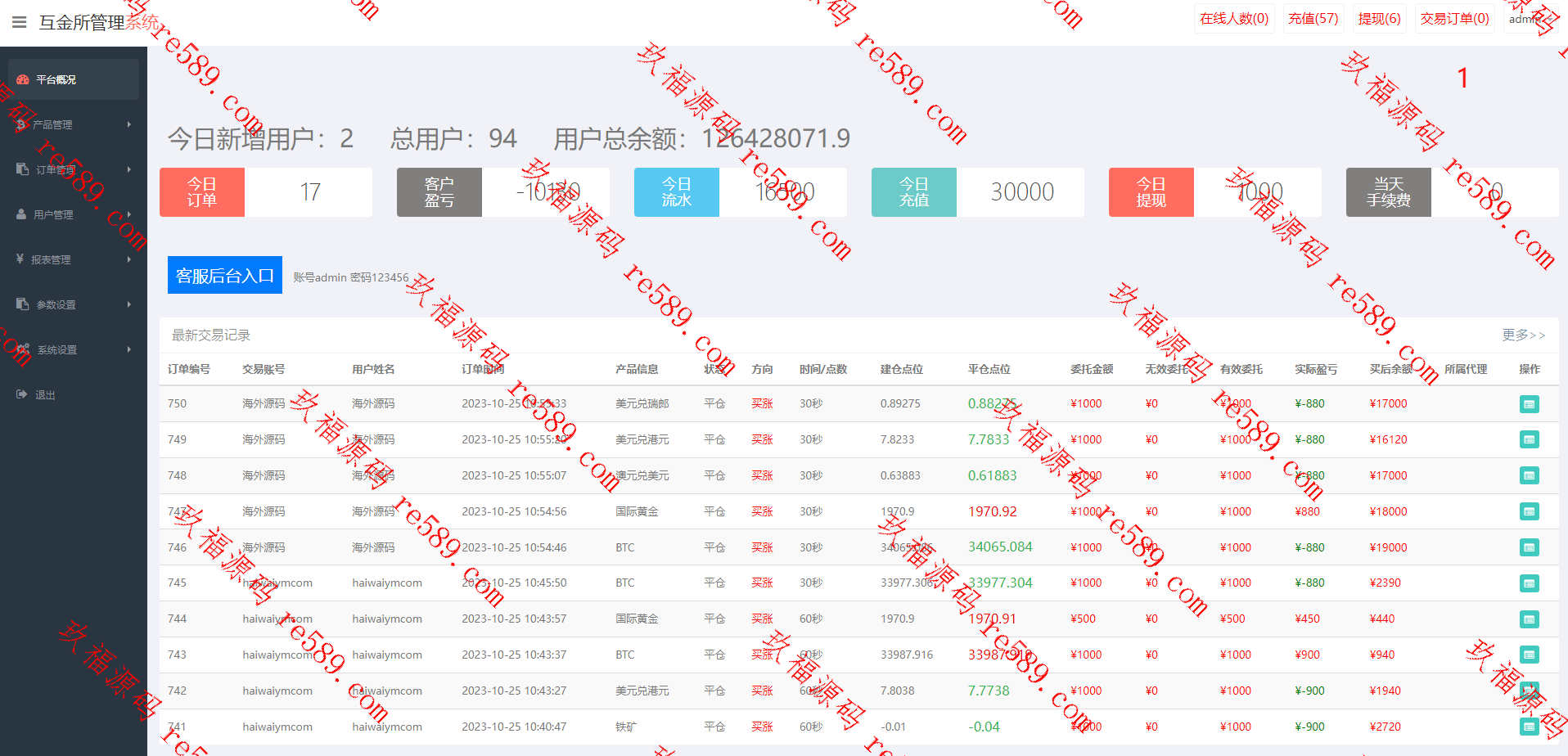The image size is (1568, 756).
Task: Expand the 产品管理 sidebar menu
Action: [x=74, y=124]
